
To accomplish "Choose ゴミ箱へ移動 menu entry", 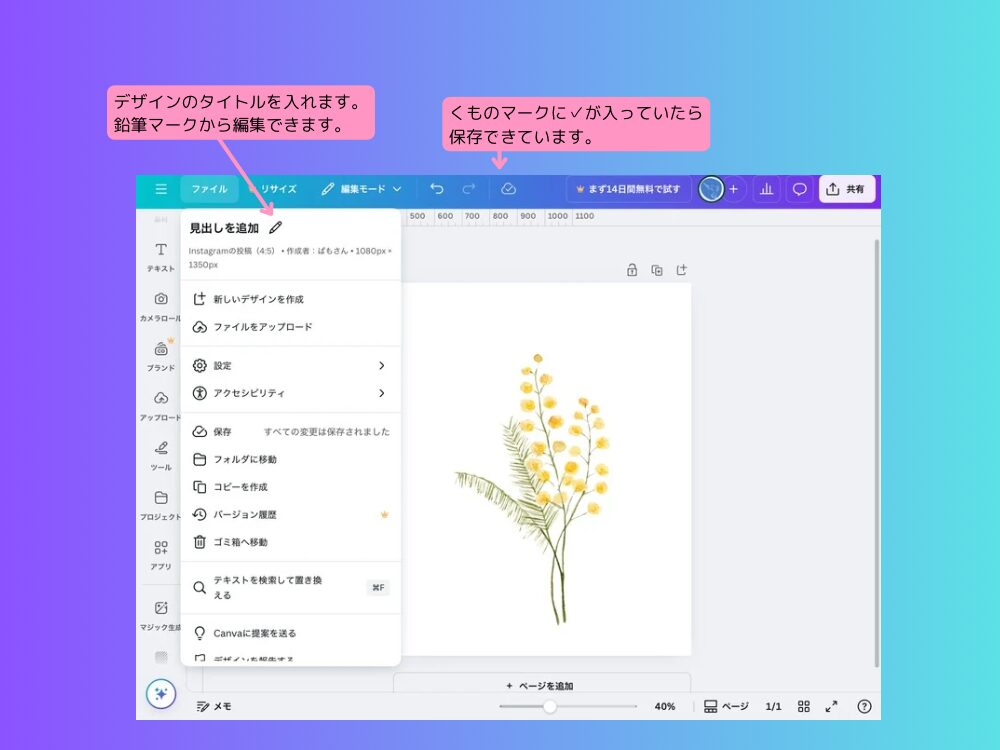I will pyautogui.click(x=240, y=542).
